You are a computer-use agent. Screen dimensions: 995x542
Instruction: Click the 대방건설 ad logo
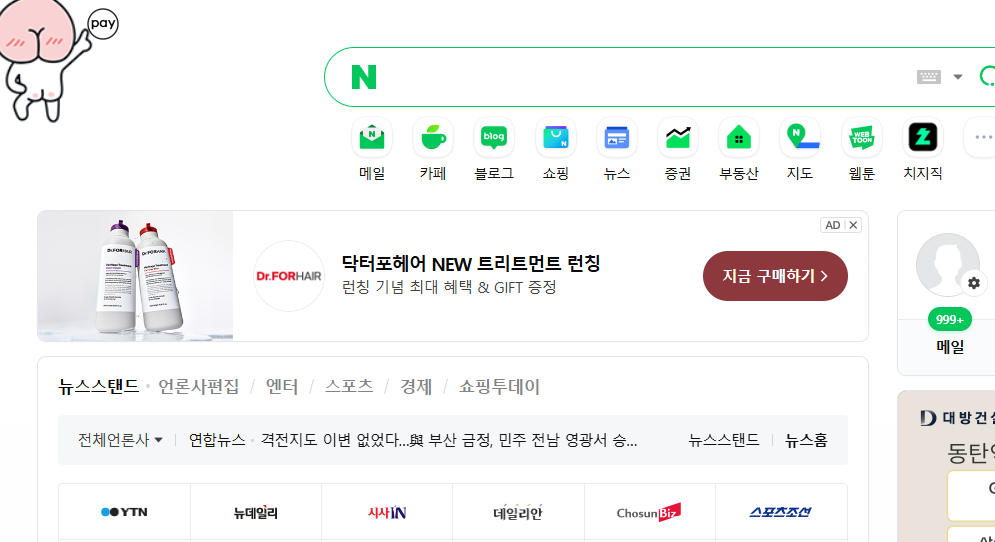point(957,418)
